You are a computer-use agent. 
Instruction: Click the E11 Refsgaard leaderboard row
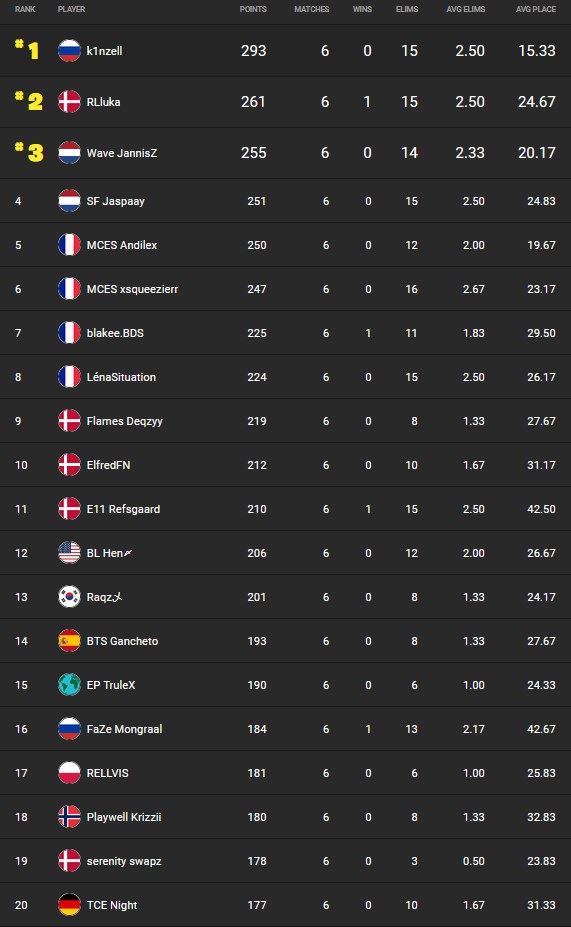tap(286, 509)
